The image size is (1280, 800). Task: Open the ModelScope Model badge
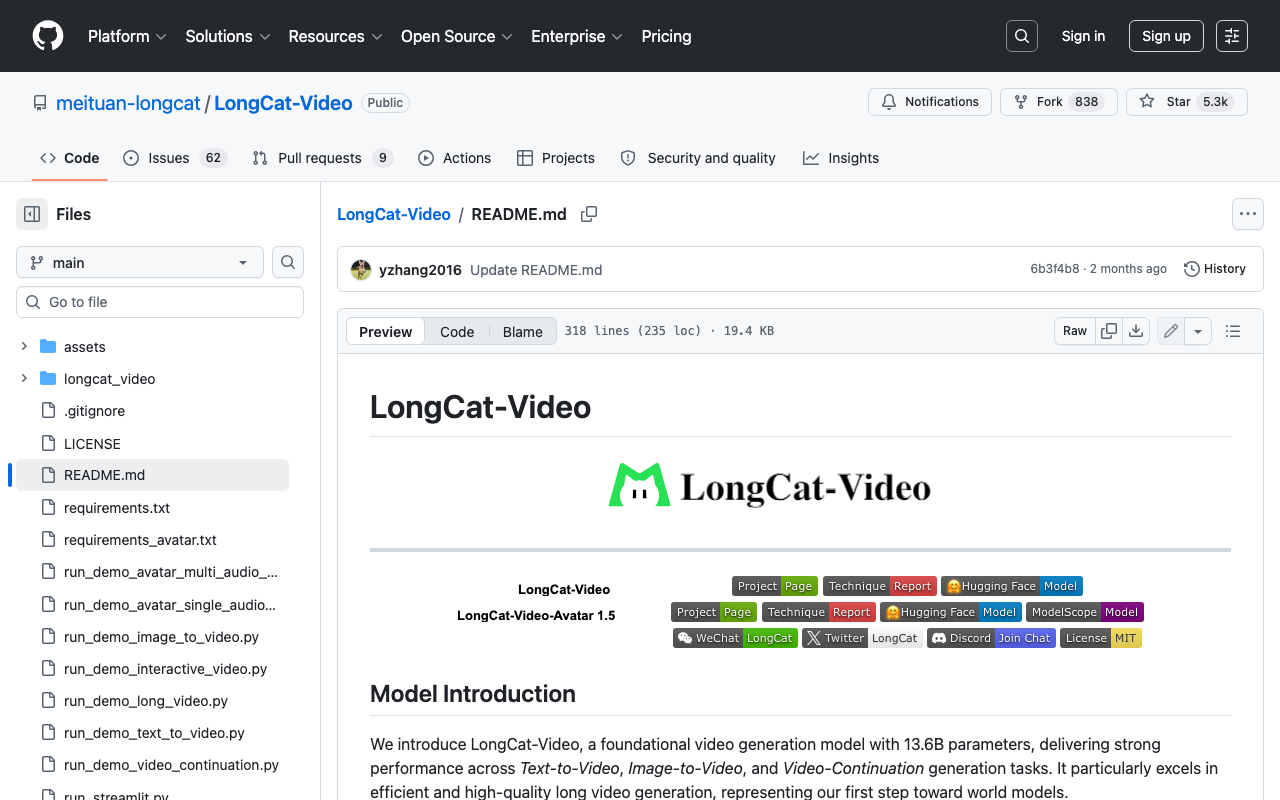tap(1085, 612)
